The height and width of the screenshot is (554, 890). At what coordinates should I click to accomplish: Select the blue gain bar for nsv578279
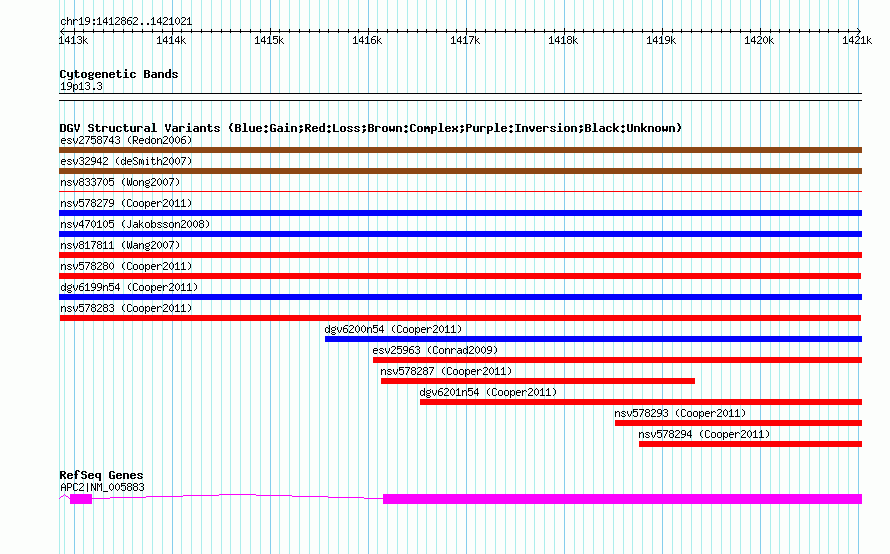click(x=460, y=213)
